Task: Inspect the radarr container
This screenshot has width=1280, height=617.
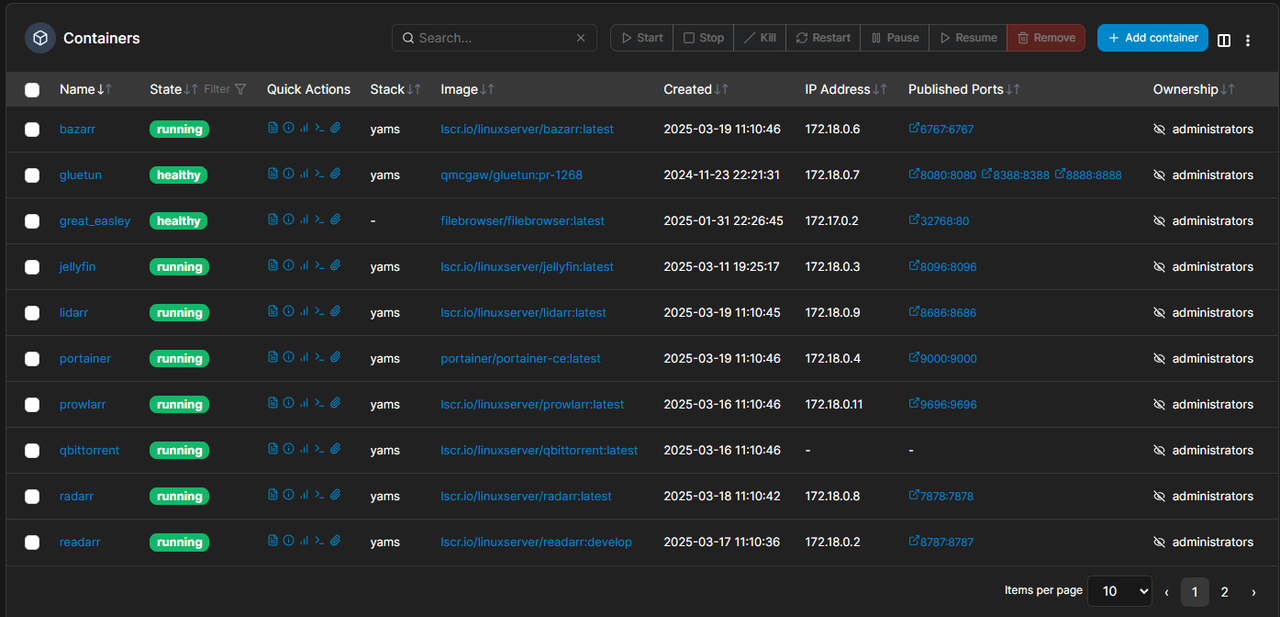Action: tap(288, 496)
